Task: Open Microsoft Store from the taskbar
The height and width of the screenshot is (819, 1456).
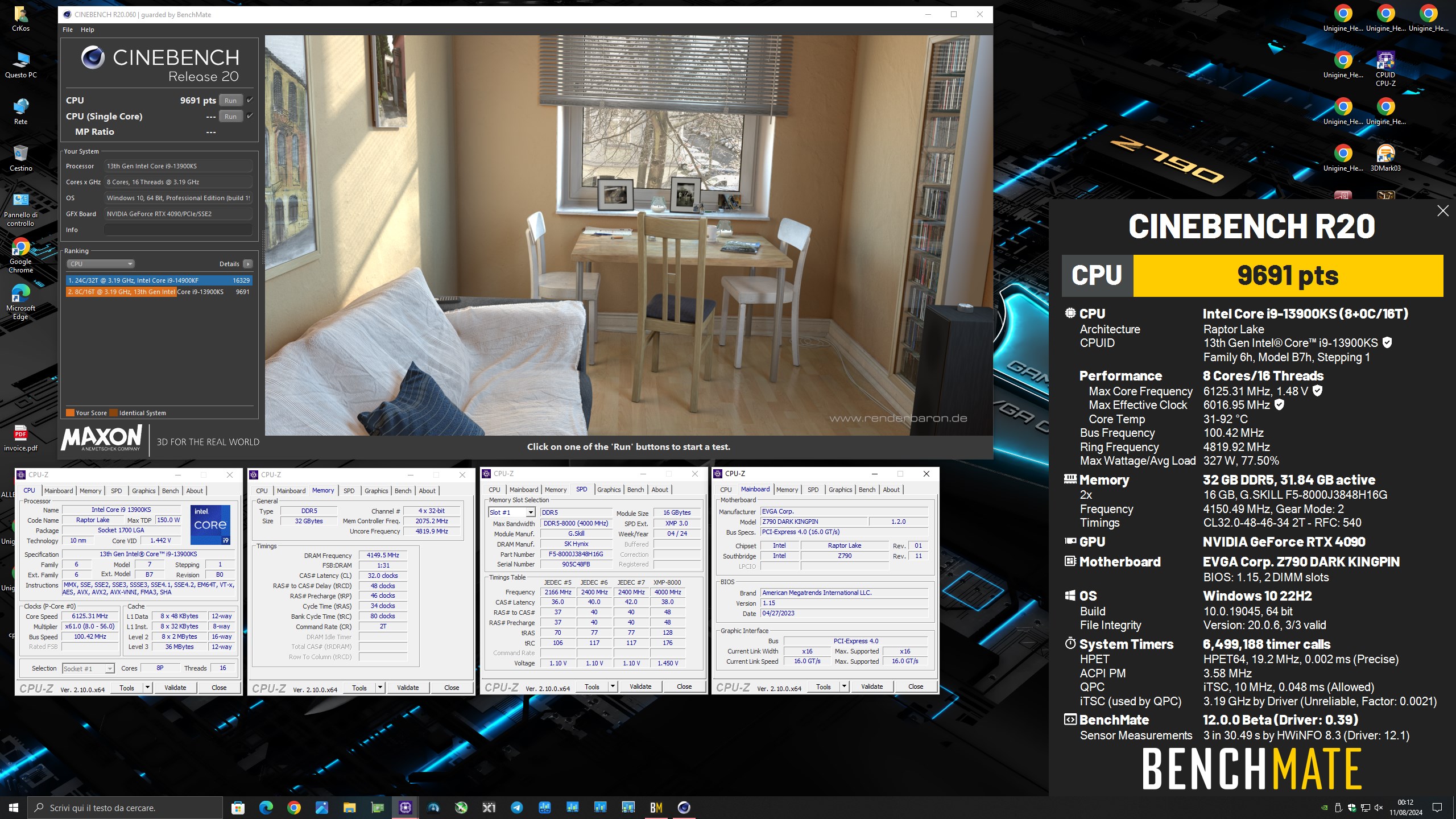Action: (x=238, y=807)
